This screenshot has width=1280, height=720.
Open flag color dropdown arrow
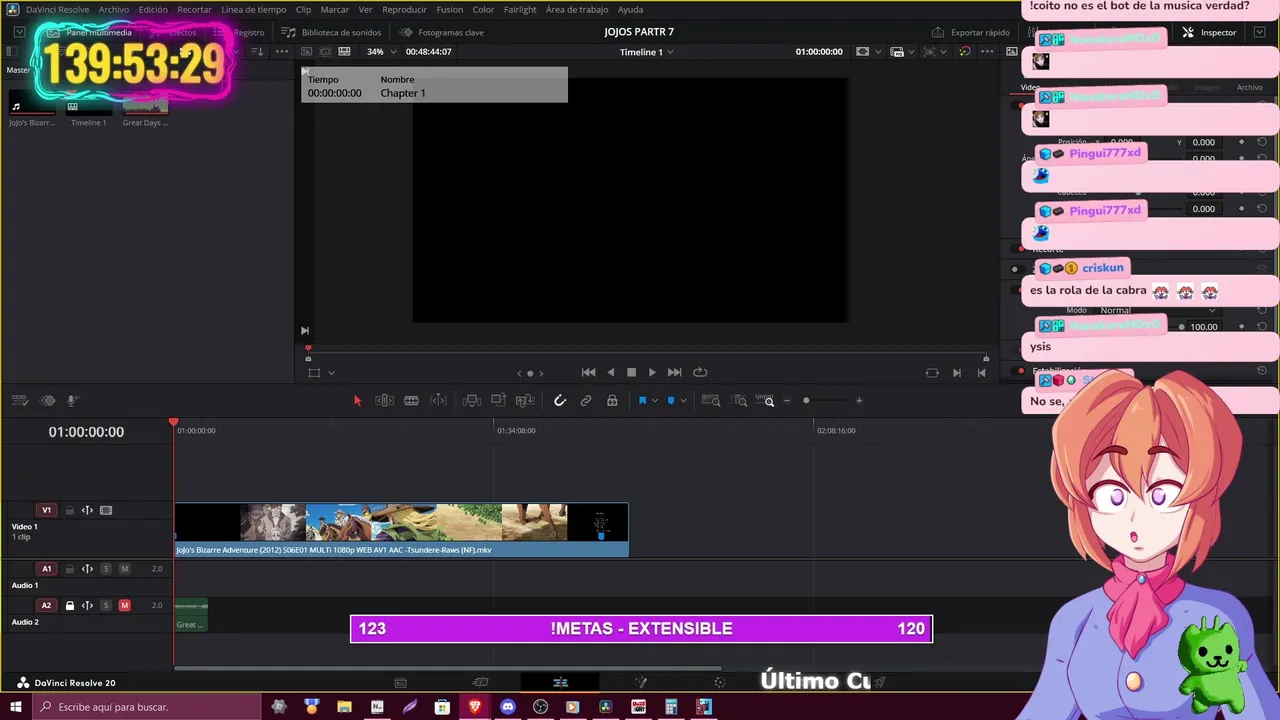[x=655, y=401]
